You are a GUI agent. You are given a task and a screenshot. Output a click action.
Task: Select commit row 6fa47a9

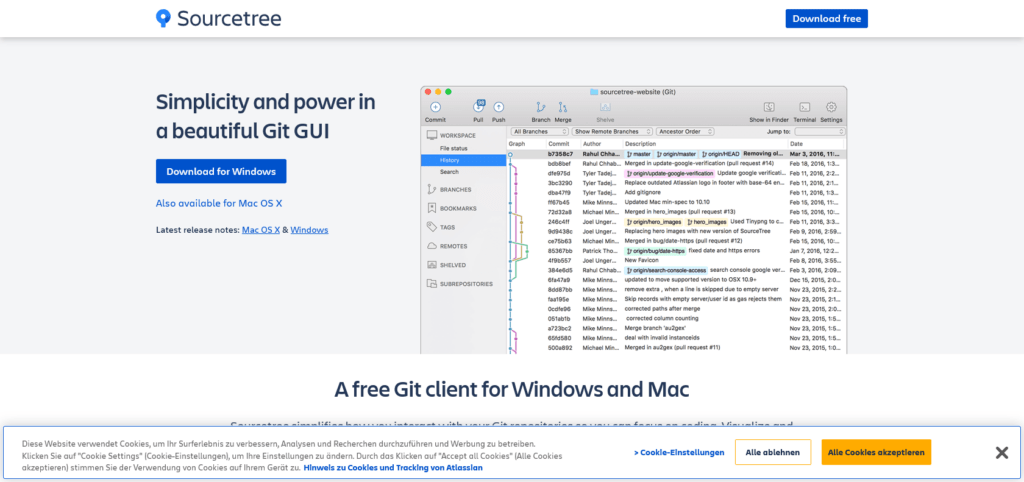(x=677, y=280)
